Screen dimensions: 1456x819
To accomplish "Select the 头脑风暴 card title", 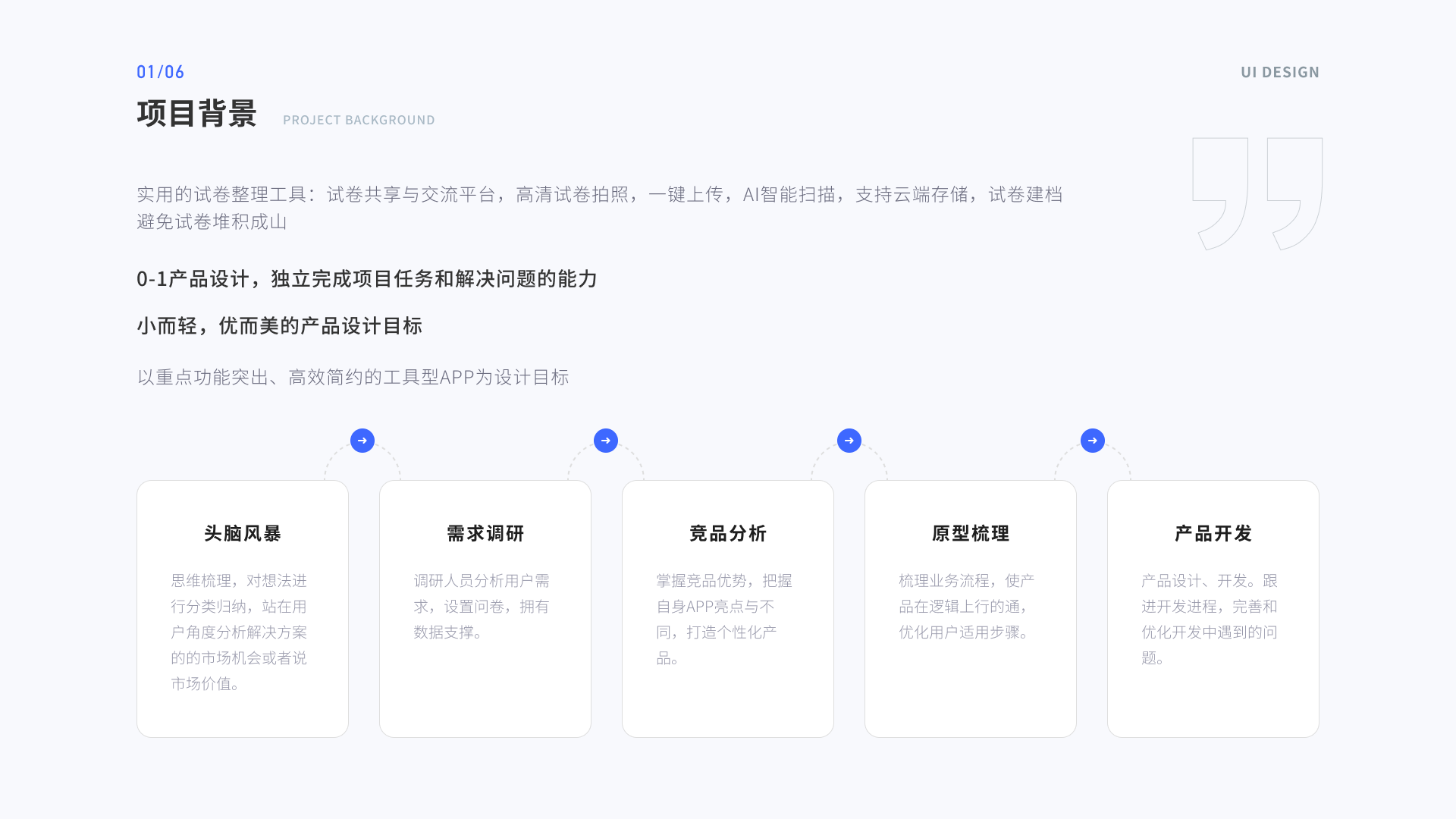I will 243,534.
